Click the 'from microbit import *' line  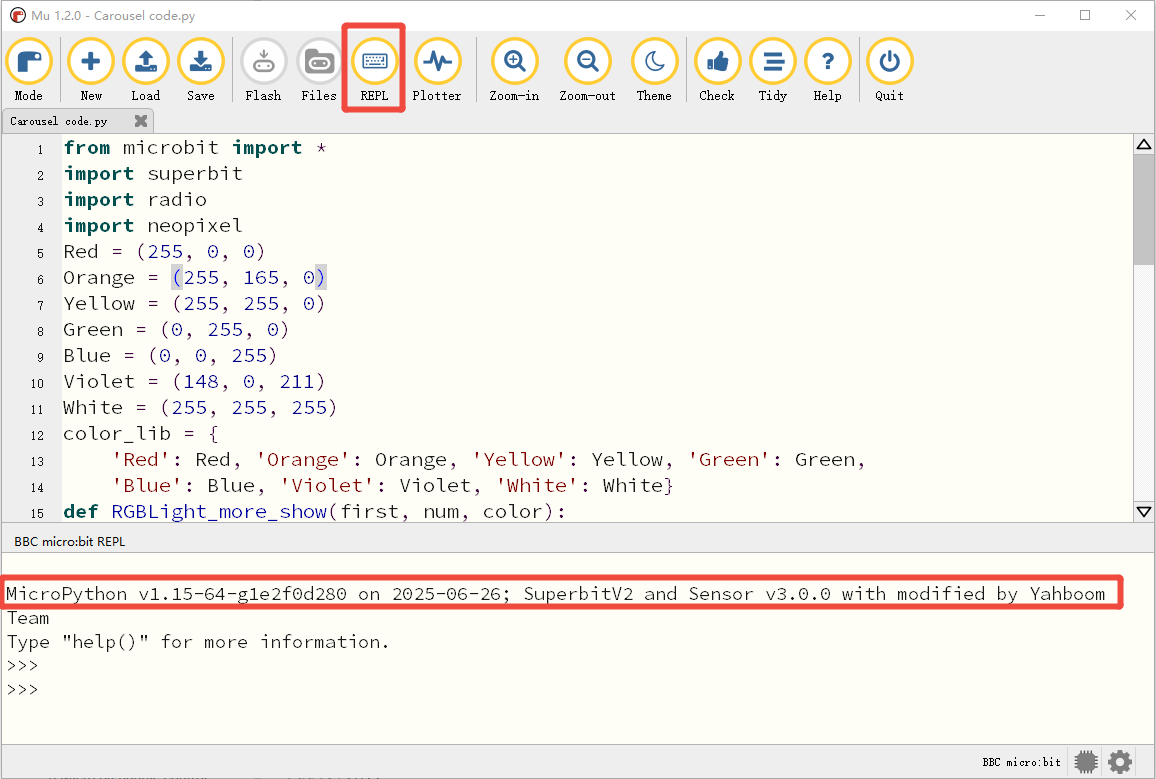tap(195, 148)
